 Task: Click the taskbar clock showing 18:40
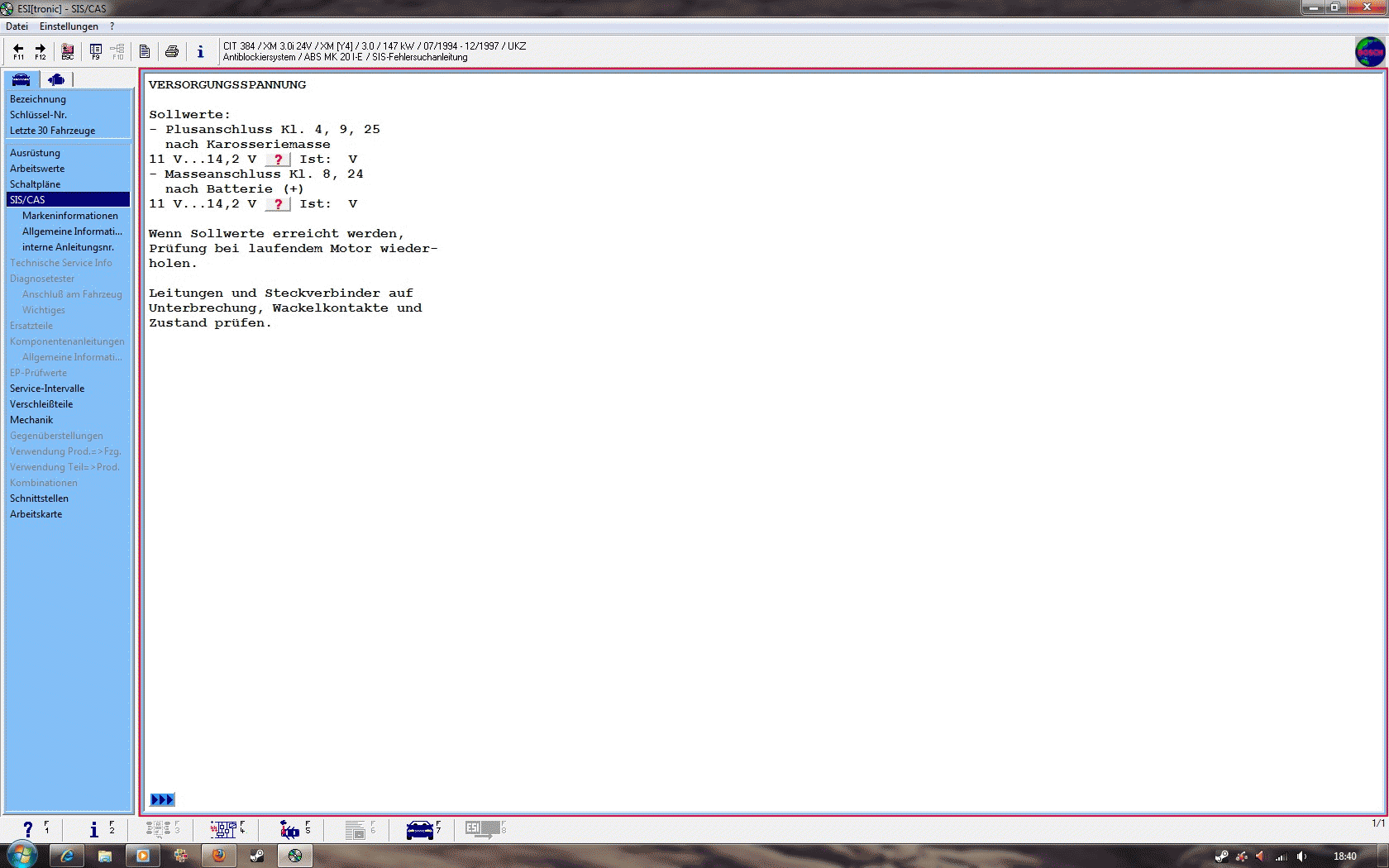(1345, 856)
